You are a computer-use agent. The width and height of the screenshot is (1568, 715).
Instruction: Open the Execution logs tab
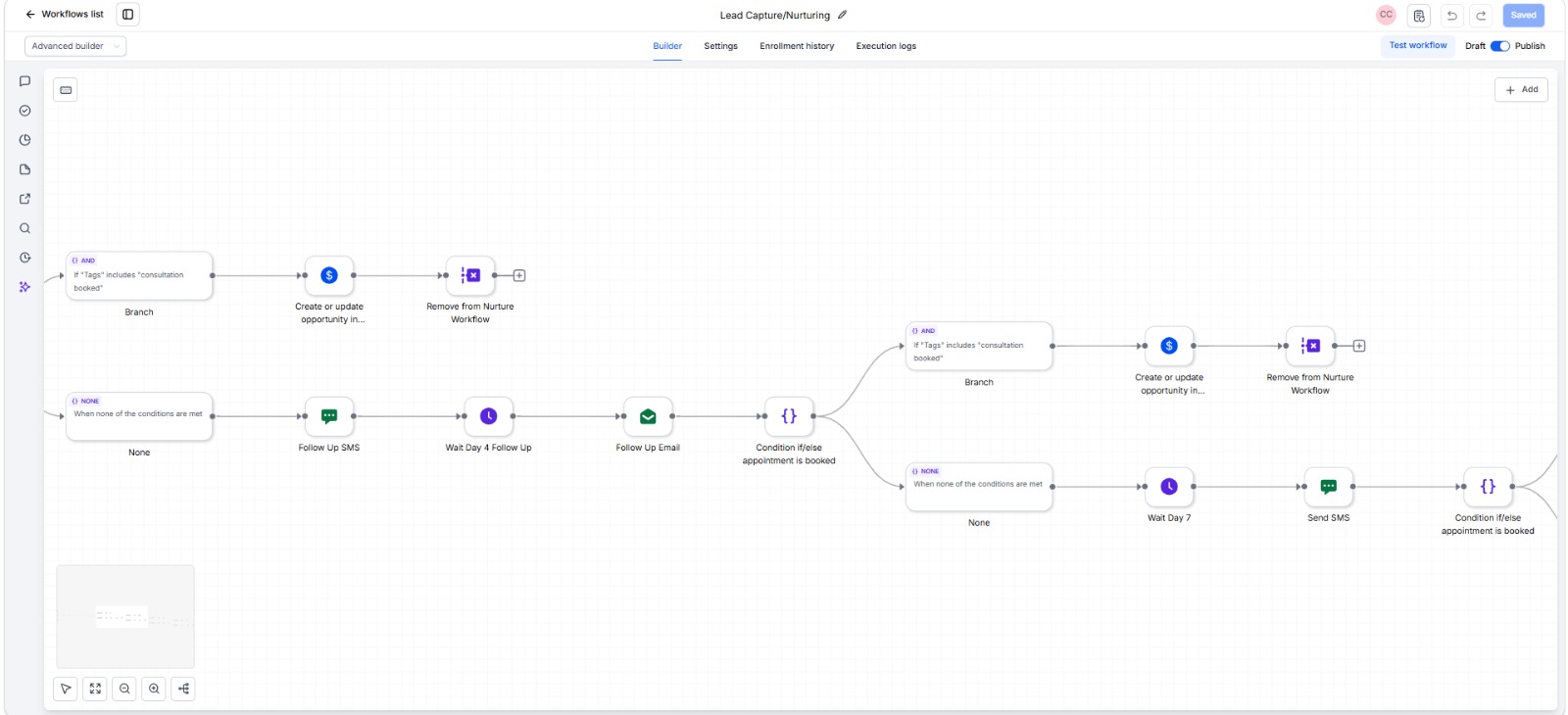coord(886,46)
